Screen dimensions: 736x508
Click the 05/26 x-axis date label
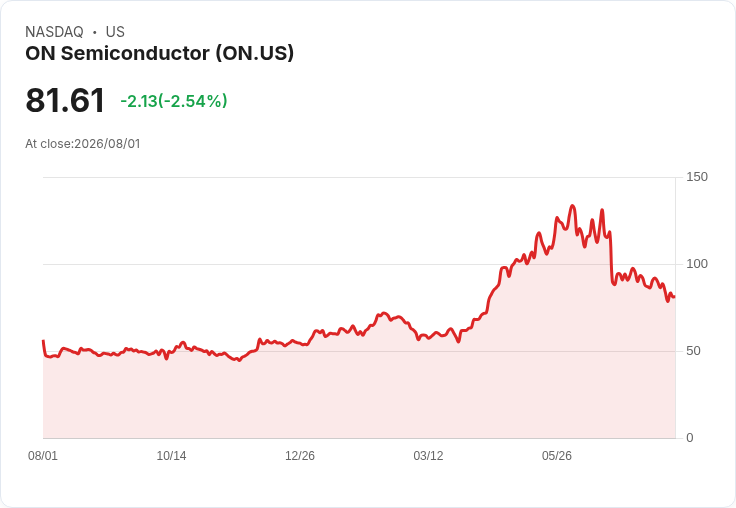pyautogui.click(x=557, y=456)
